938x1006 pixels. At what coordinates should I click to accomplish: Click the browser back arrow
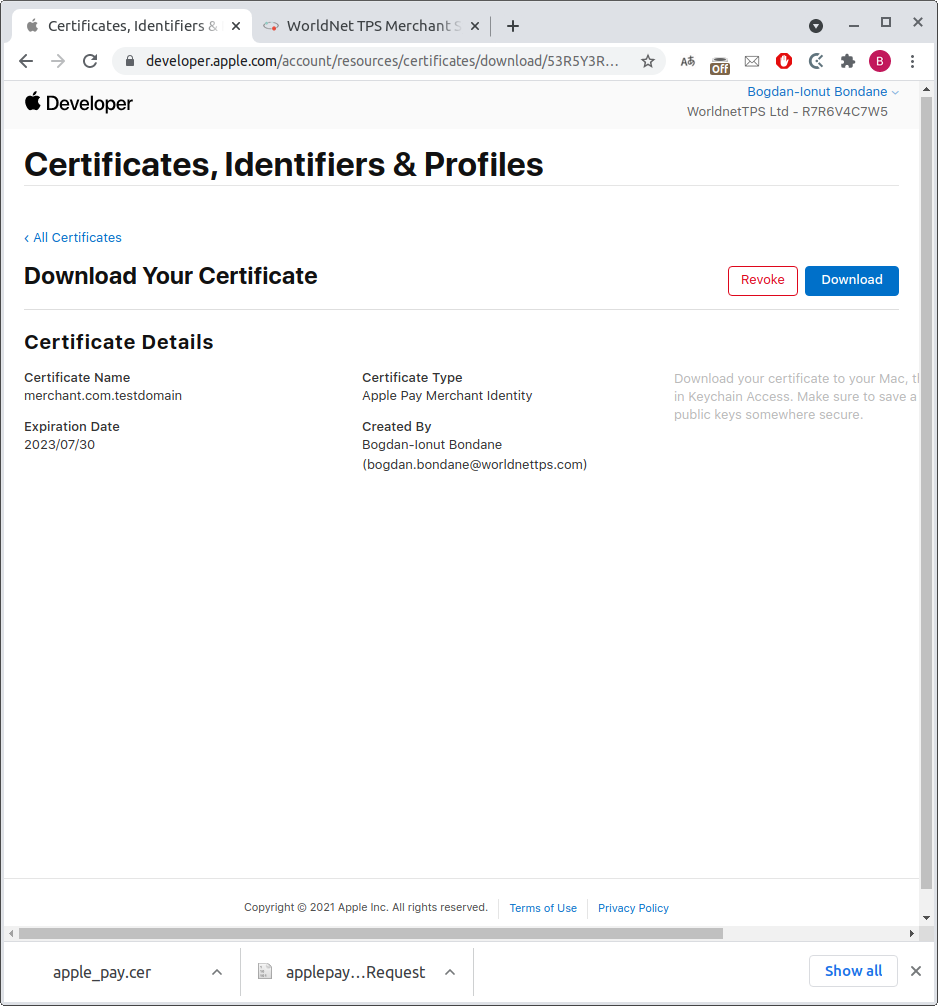point(26,61)
